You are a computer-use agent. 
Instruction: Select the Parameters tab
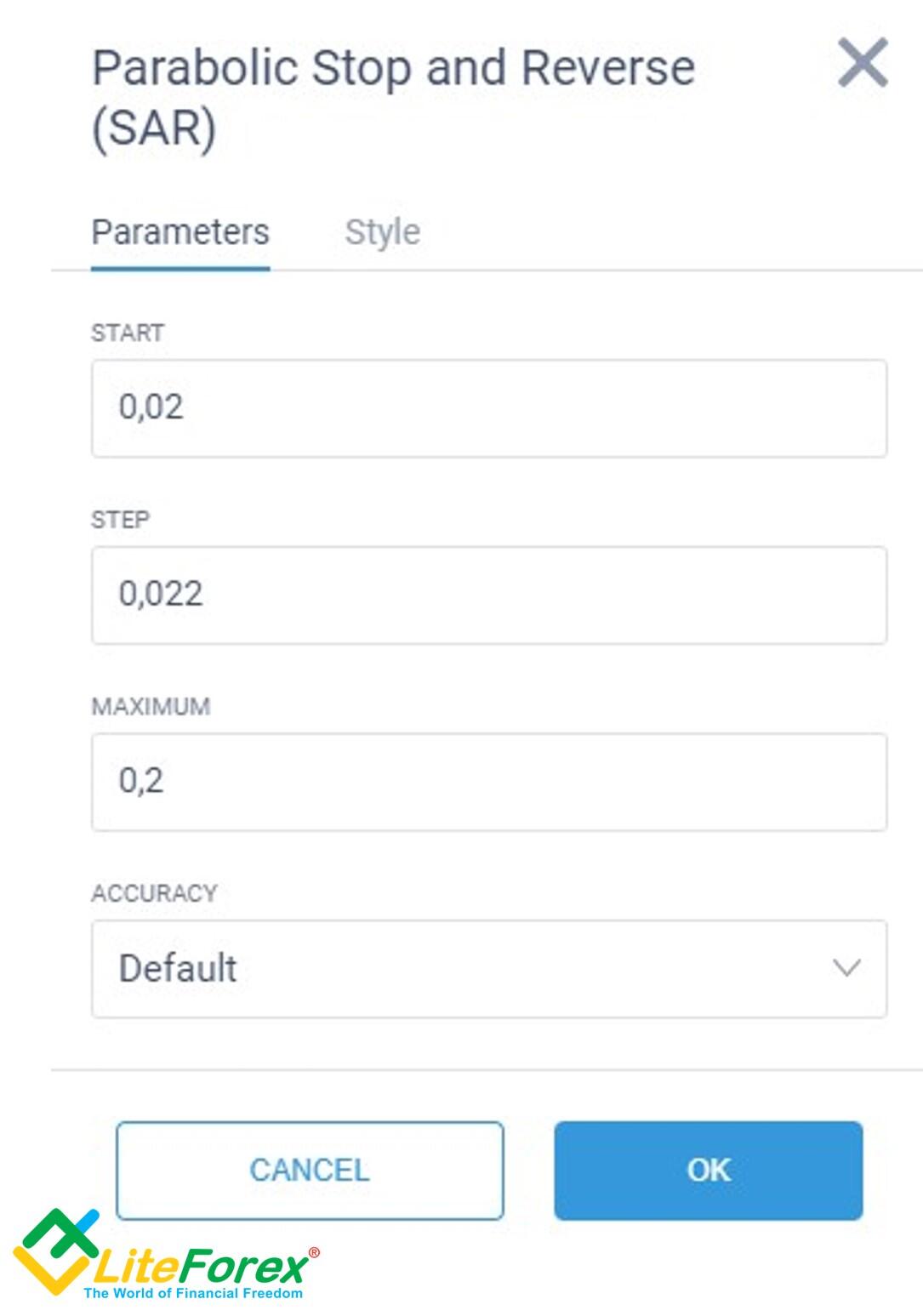pos(180,232)
